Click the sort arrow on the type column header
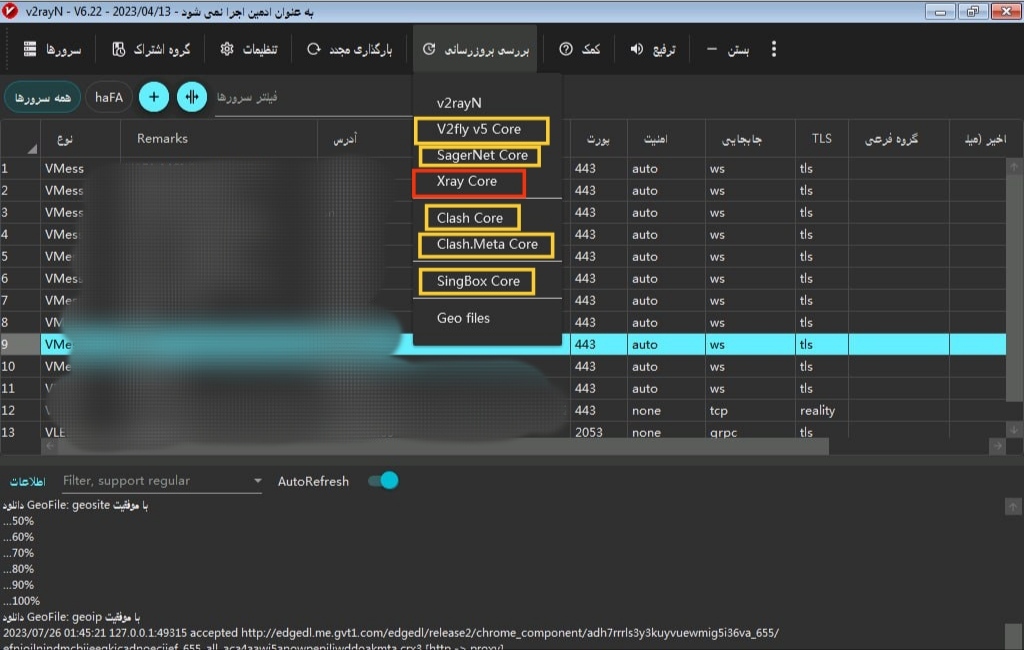 [33, 149]
